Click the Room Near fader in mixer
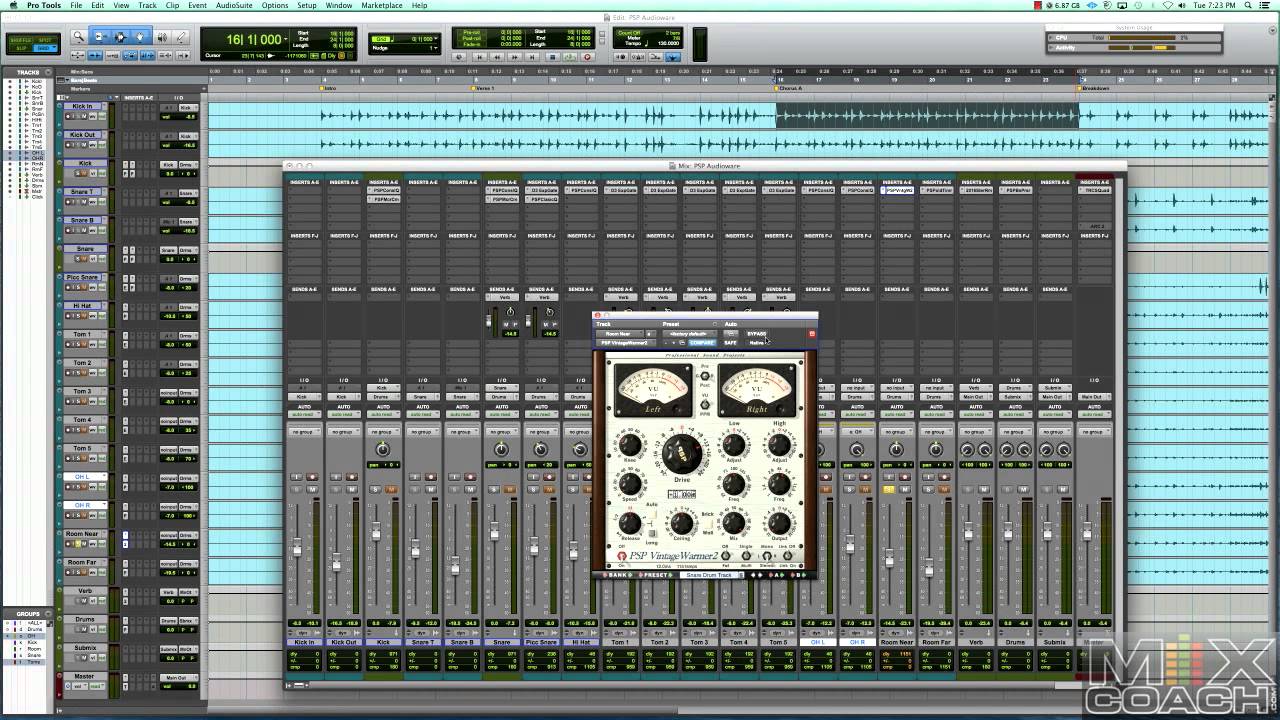1280x720 pixels. tap(889, 558)
